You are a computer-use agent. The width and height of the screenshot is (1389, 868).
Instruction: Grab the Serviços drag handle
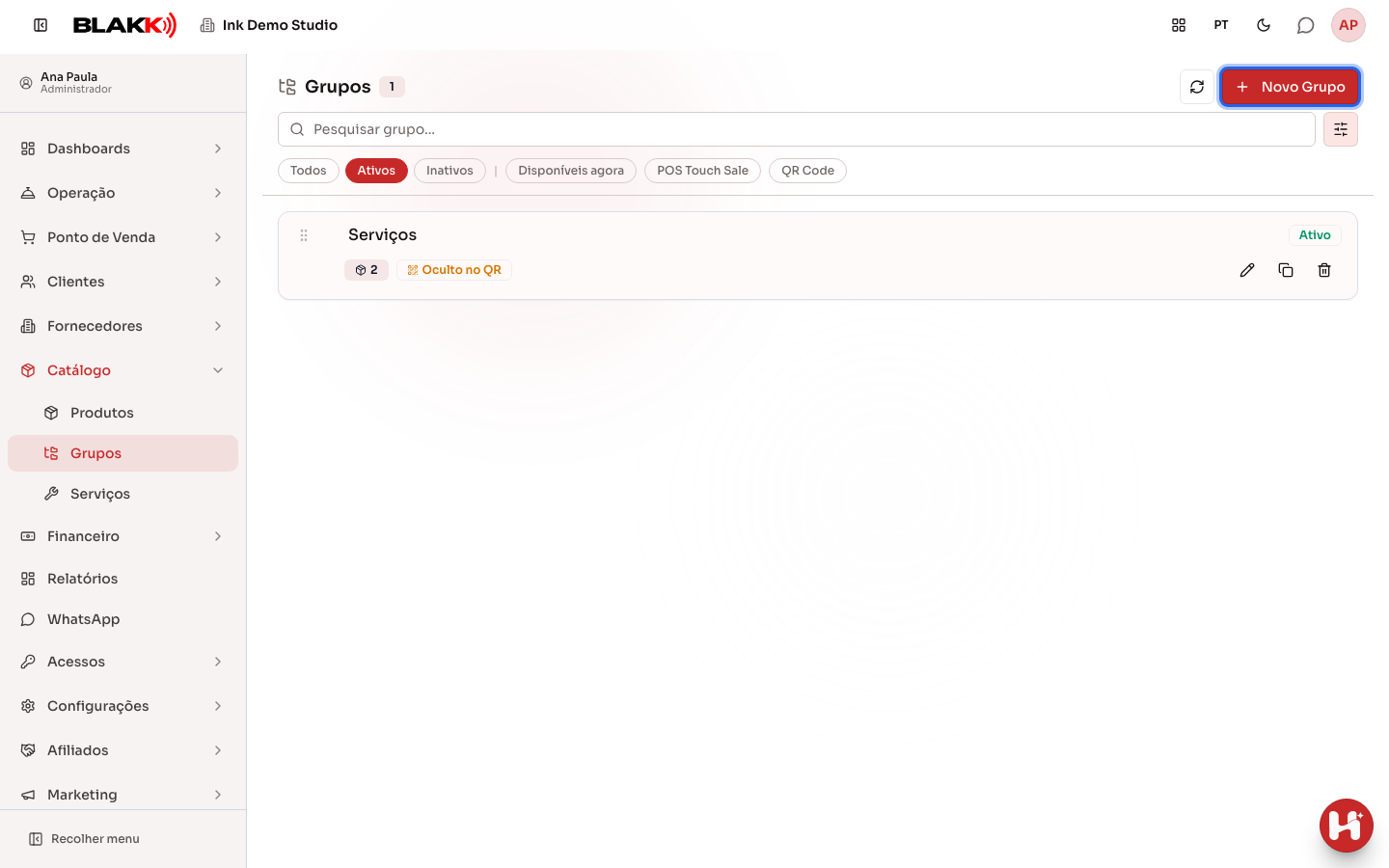pyautogui.click(x=304, y=235)
